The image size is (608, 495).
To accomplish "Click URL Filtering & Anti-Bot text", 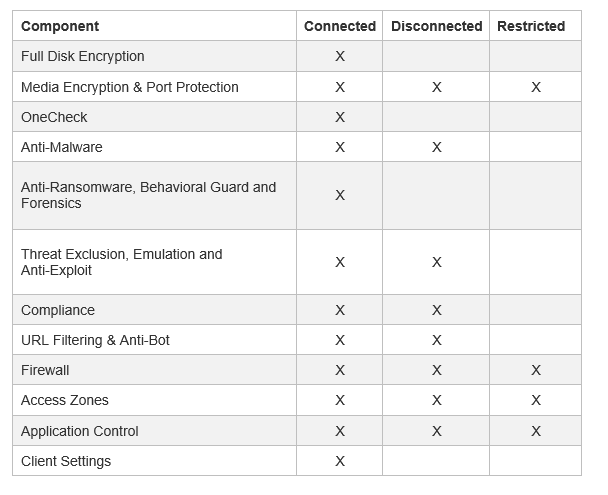I will pyautogui.click(x=95, y=340).
